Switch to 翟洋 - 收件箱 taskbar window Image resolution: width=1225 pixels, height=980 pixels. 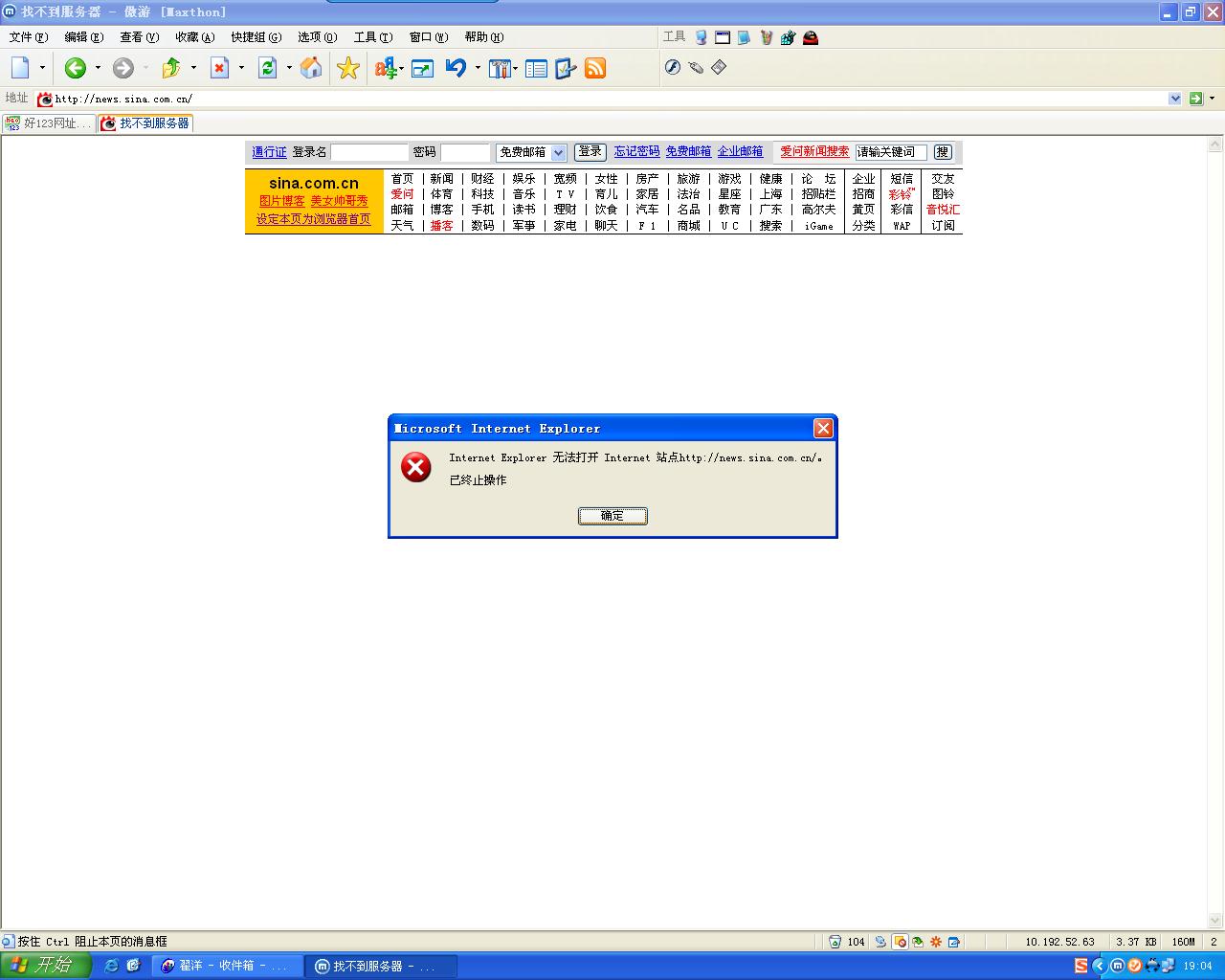[228, 966]
